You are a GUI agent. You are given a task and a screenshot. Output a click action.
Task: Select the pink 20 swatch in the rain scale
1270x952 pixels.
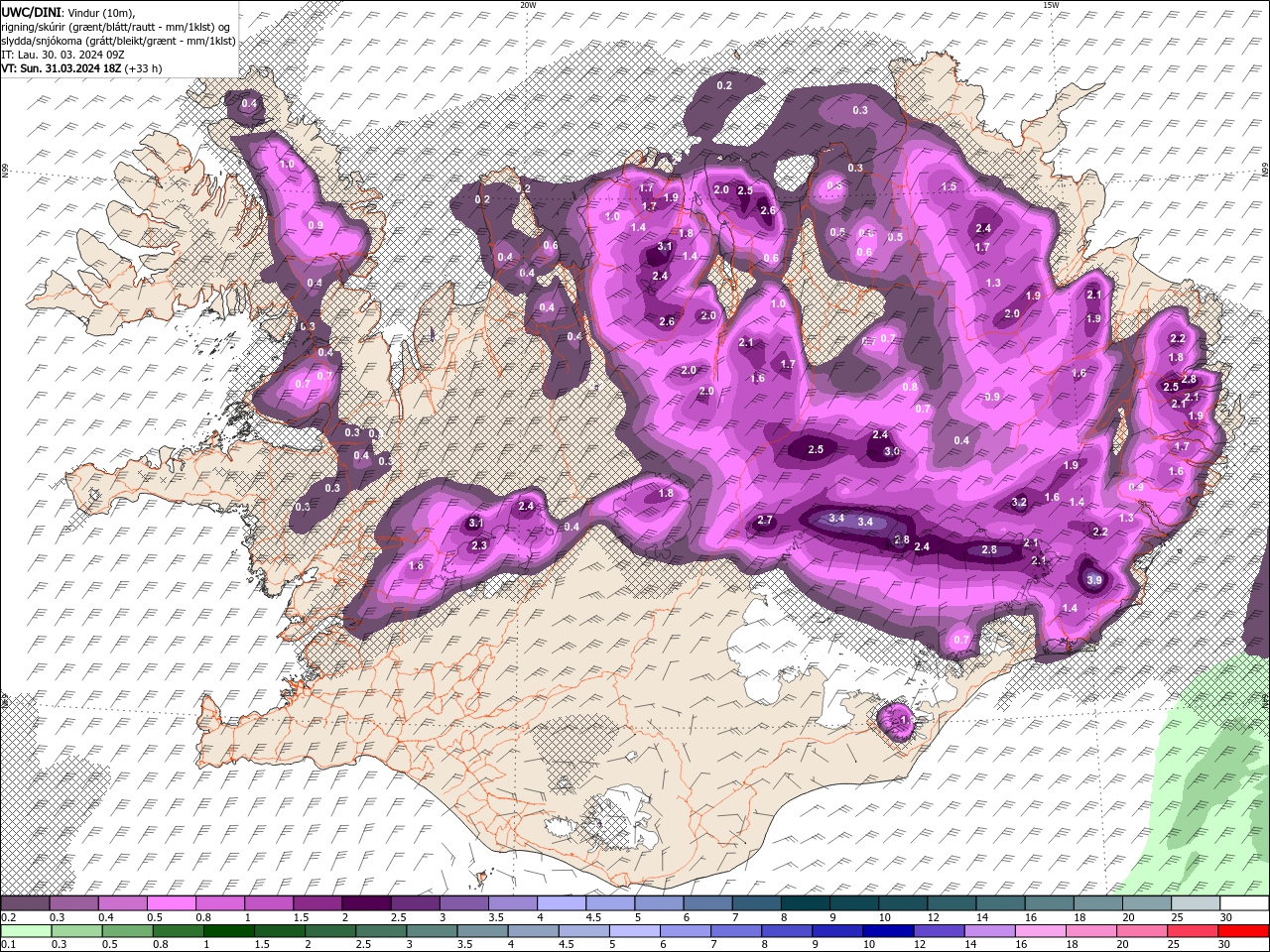[1143, 931]
